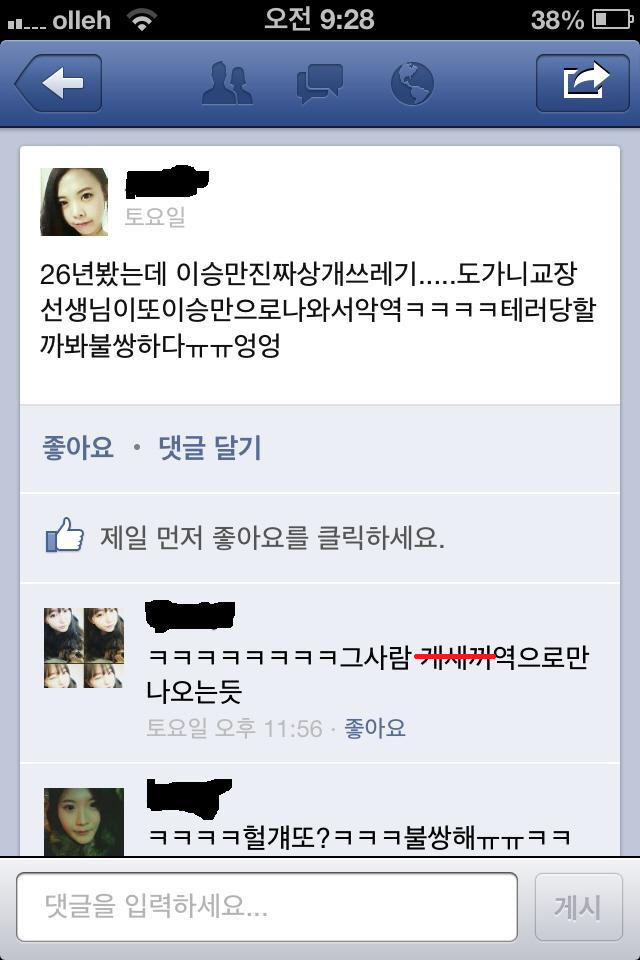Open the post author's profile photo
The image size is (640, 960).
[x=74, y=202]
